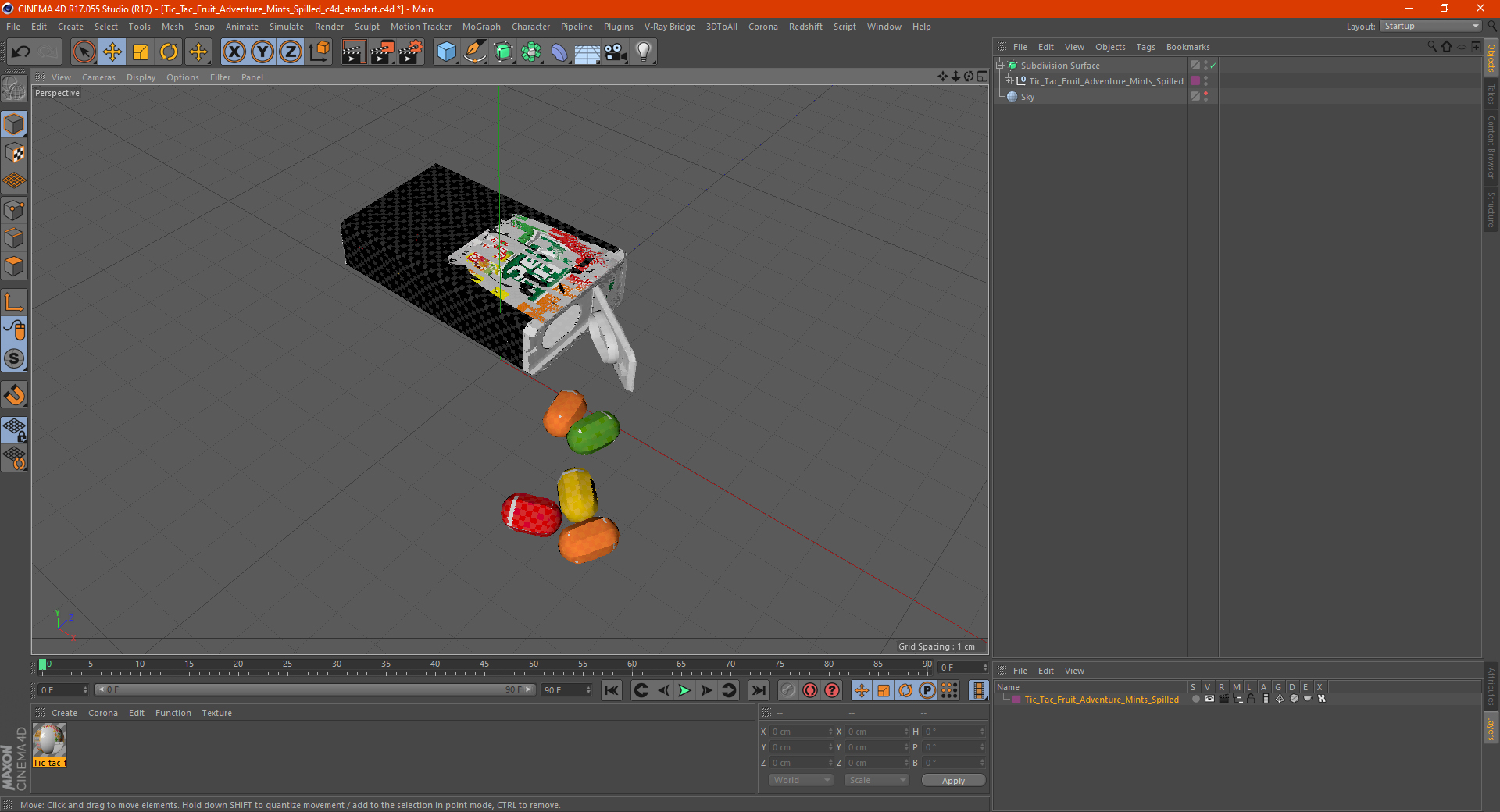Click frame 45 on the timeline ruler
Image resolution: width=1500 pixels, height=812 pixels.
tap(484, 664)
